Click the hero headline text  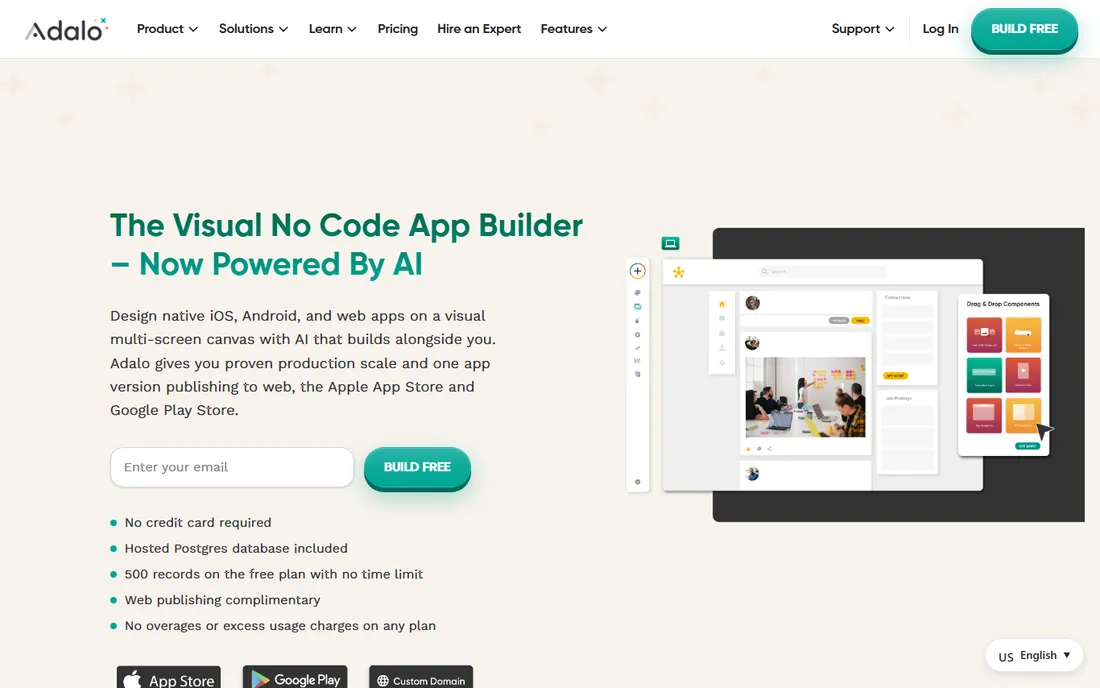(x=346, y=245)
